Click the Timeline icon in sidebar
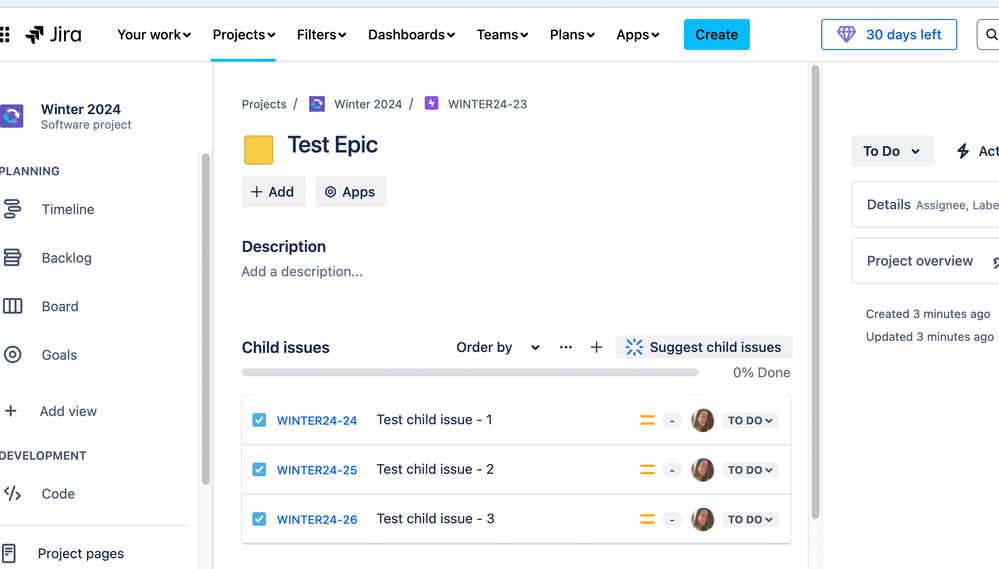999x569 pixels. [13, 209]
